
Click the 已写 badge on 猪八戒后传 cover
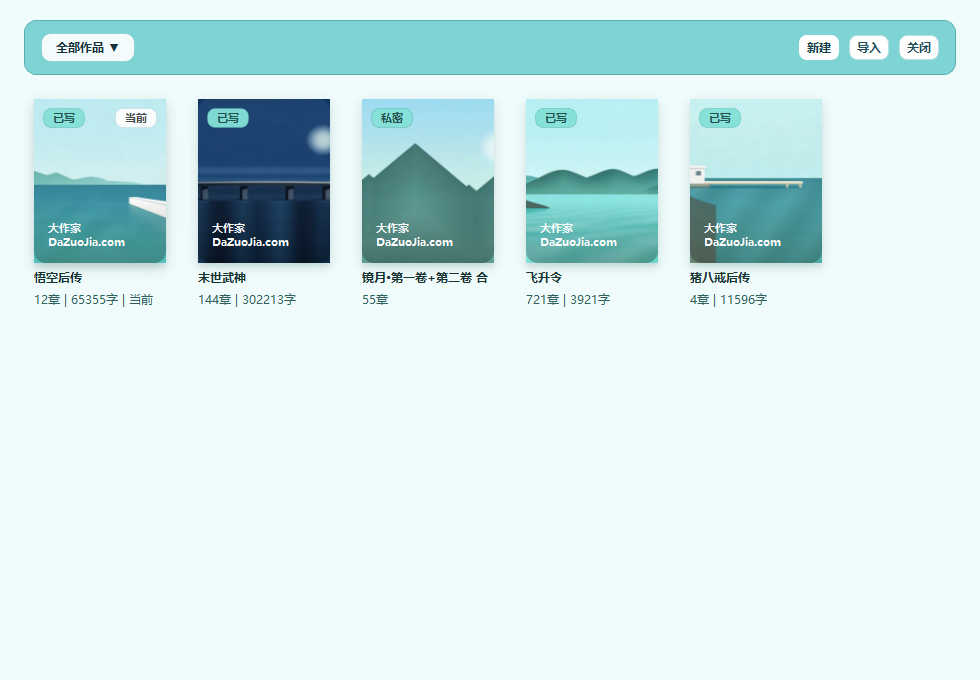point(720,118)
